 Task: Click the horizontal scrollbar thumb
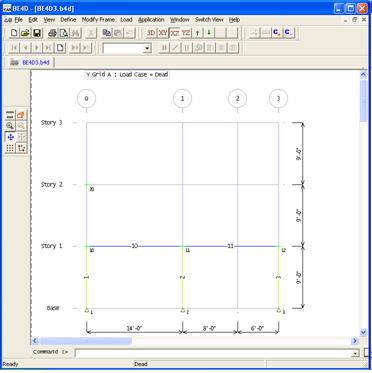pos(86,341)
